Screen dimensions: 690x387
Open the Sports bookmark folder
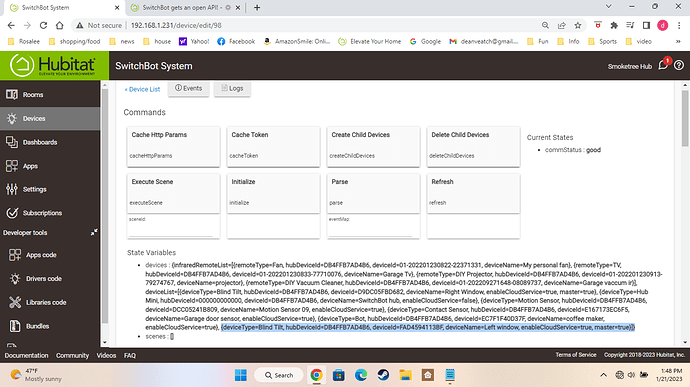point(602,41)
